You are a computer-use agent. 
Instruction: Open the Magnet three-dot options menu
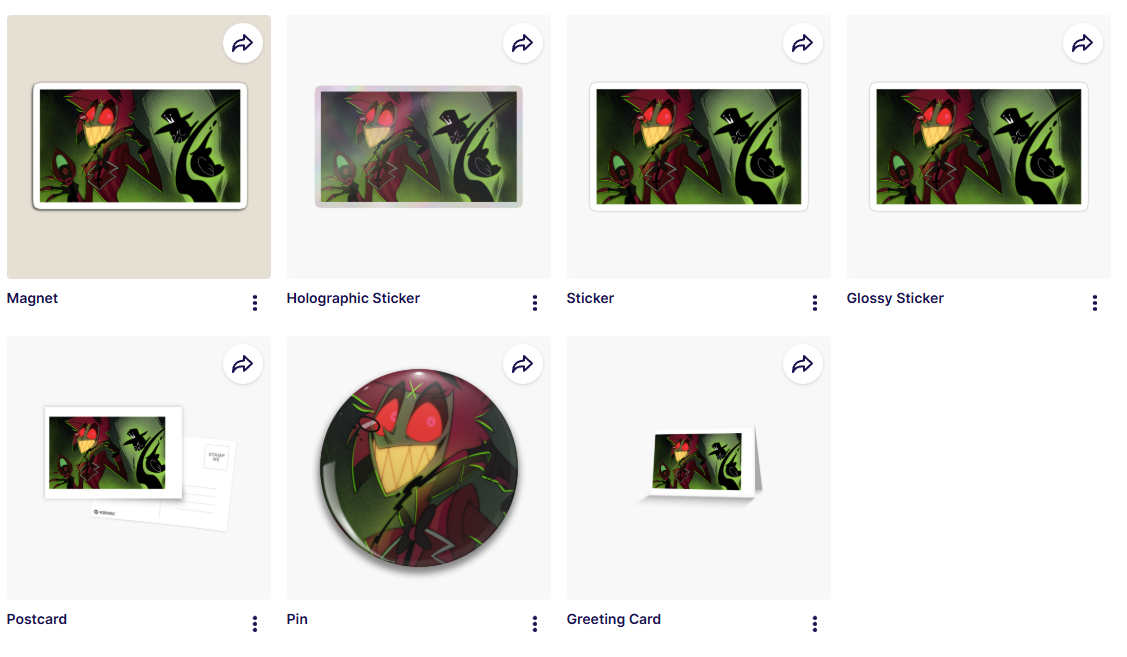[255, 303]
